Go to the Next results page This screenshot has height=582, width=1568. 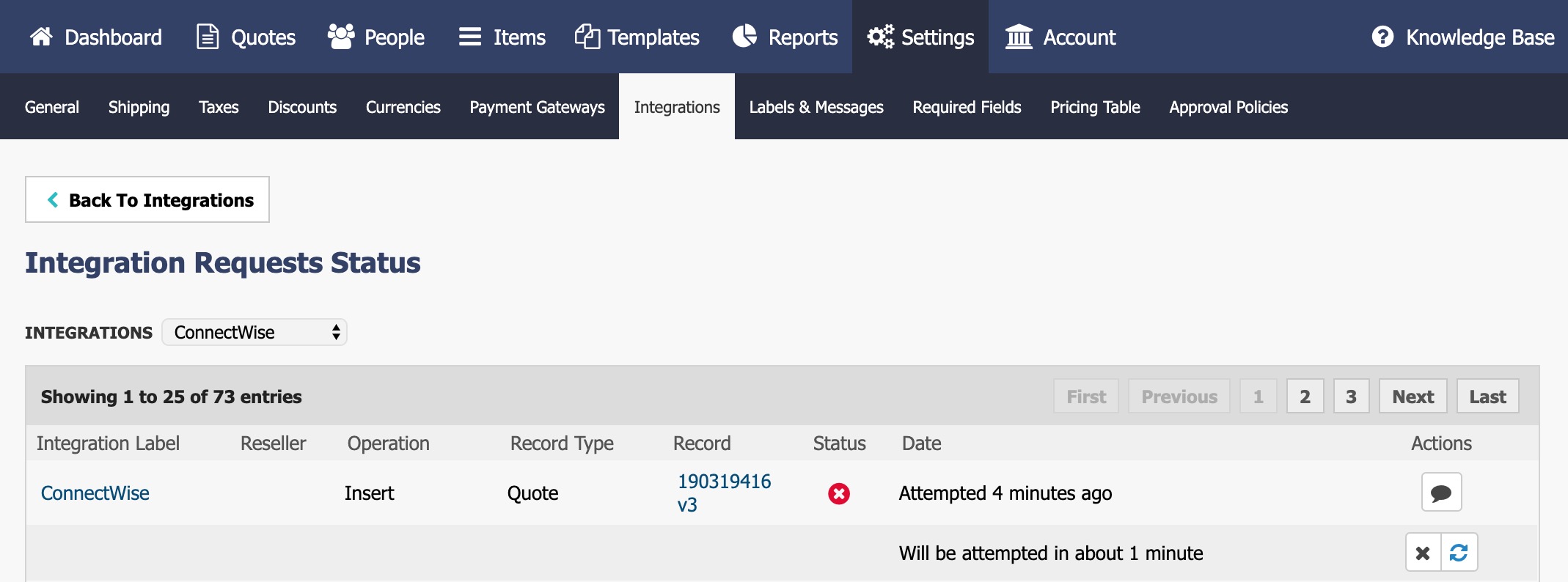[1413, 397]
